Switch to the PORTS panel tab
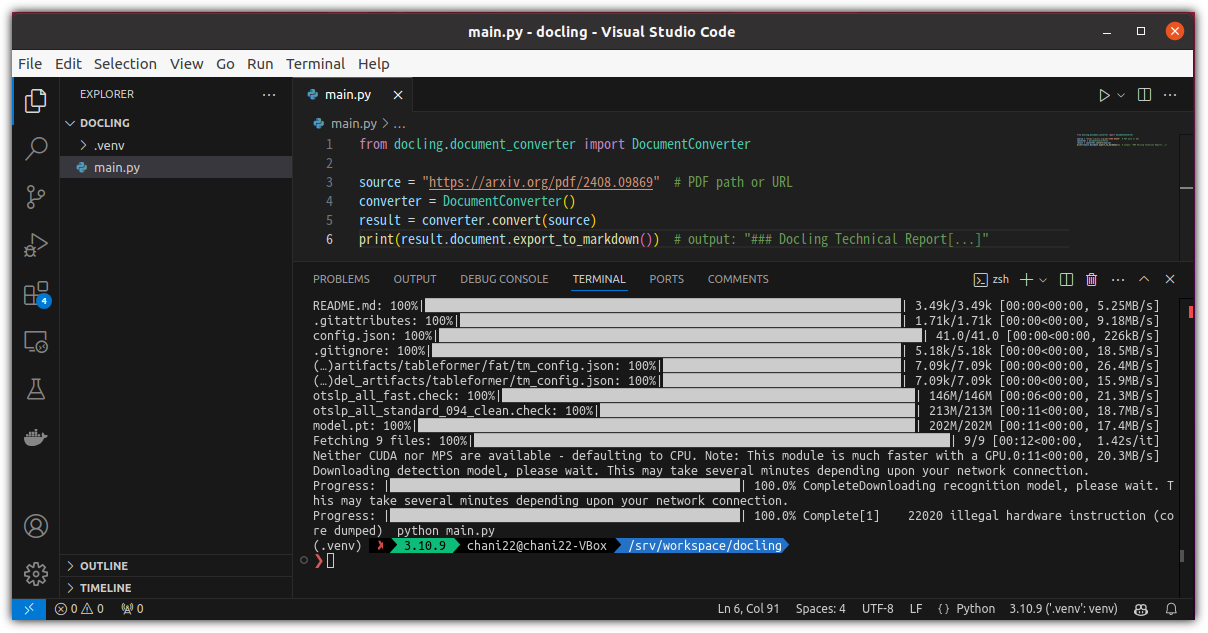1208x633 pixels. 666,279
